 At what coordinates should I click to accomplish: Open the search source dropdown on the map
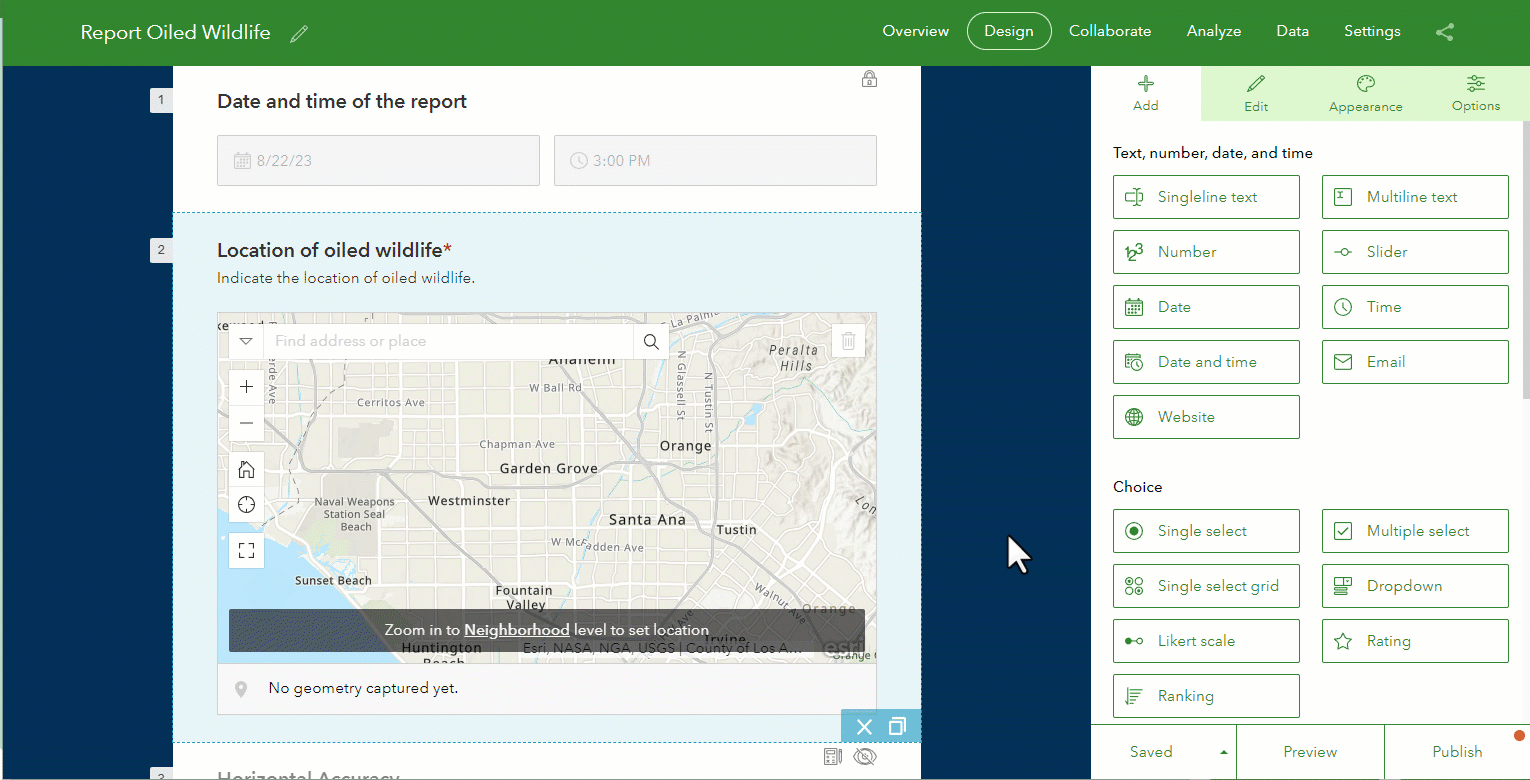(246, 341)
